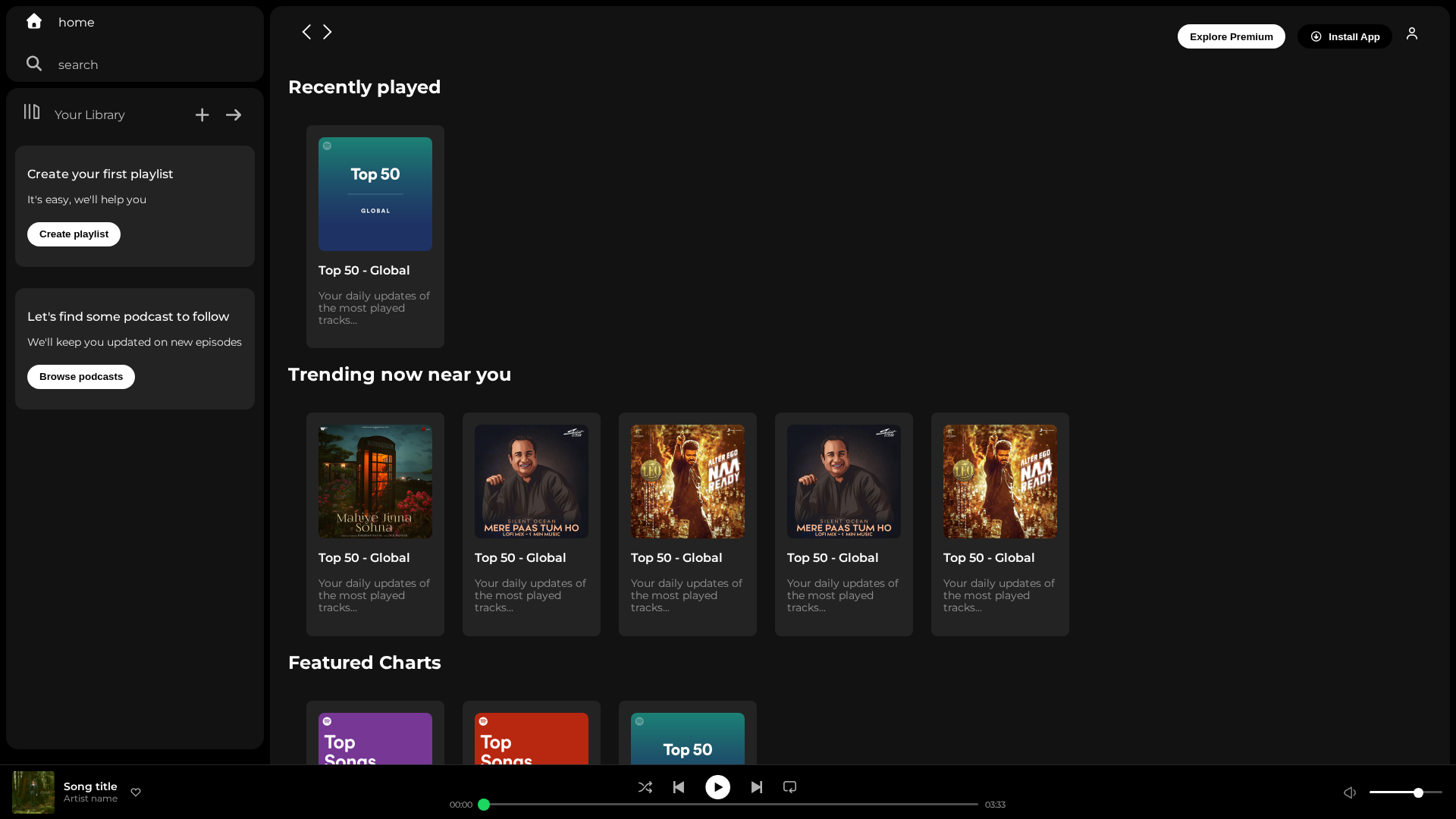Viewport: 1456px width, 819px height.
Task: Open the last Naa Ready album cover
Action: [x=1000, y=482]
